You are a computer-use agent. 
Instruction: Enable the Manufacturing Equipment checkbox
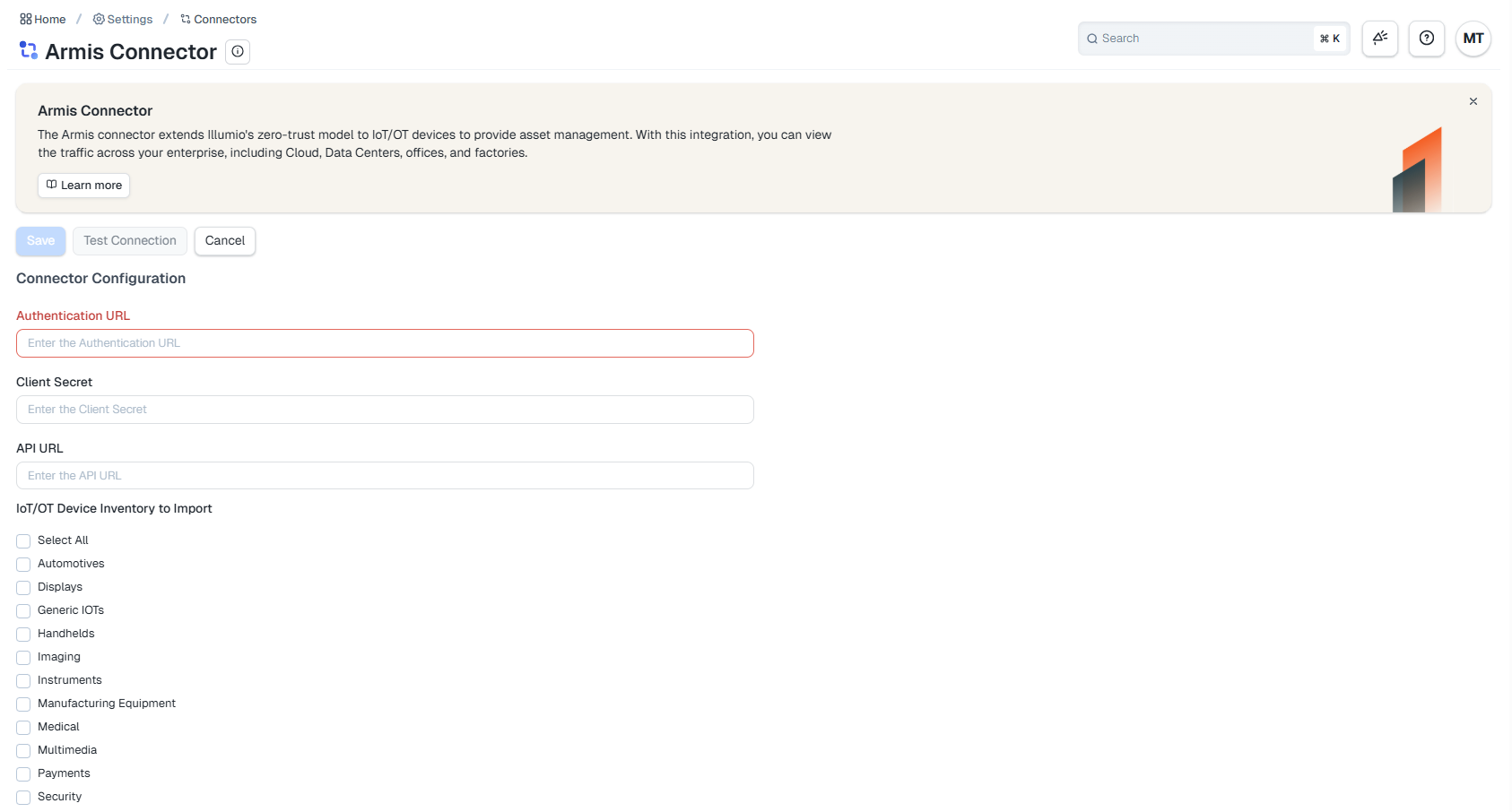pos(23,704)
